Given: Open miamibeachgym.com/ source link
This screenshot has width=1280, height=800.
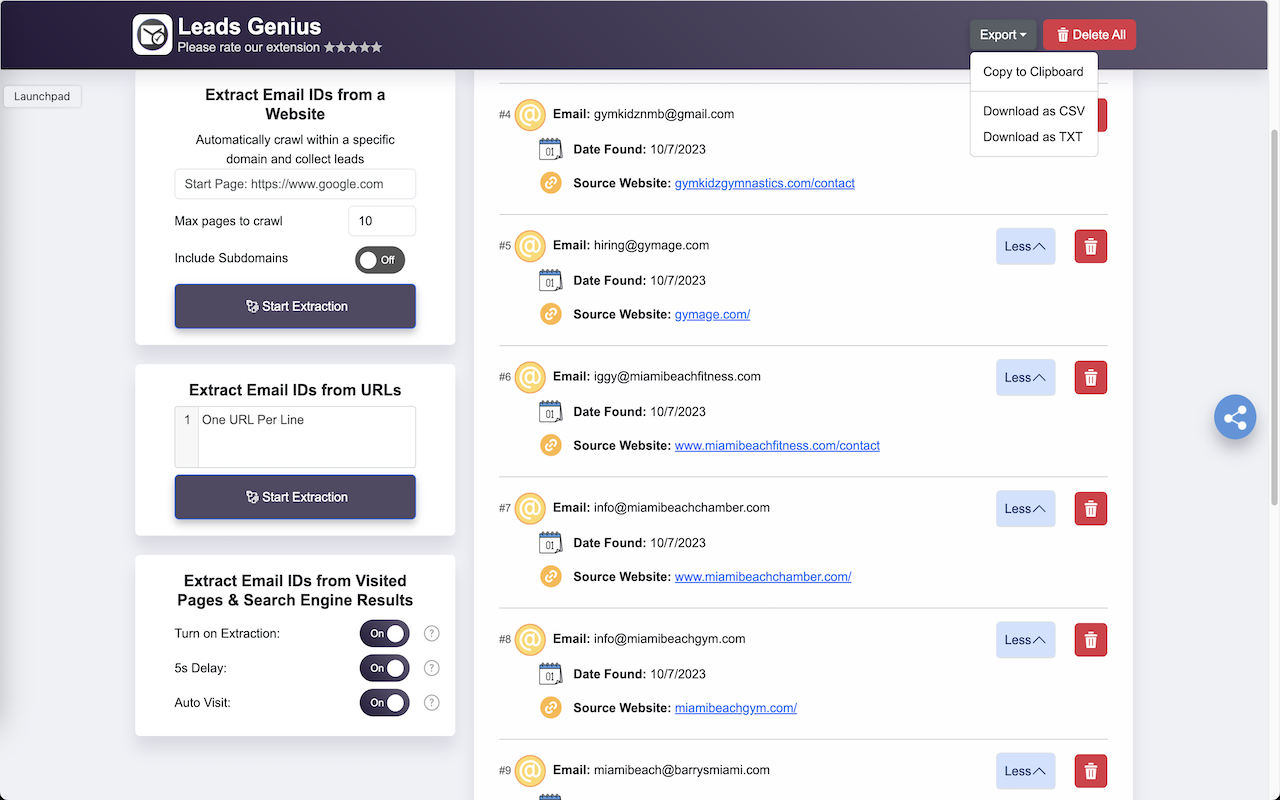Looking at the screenshot, I should click(736, 707).
